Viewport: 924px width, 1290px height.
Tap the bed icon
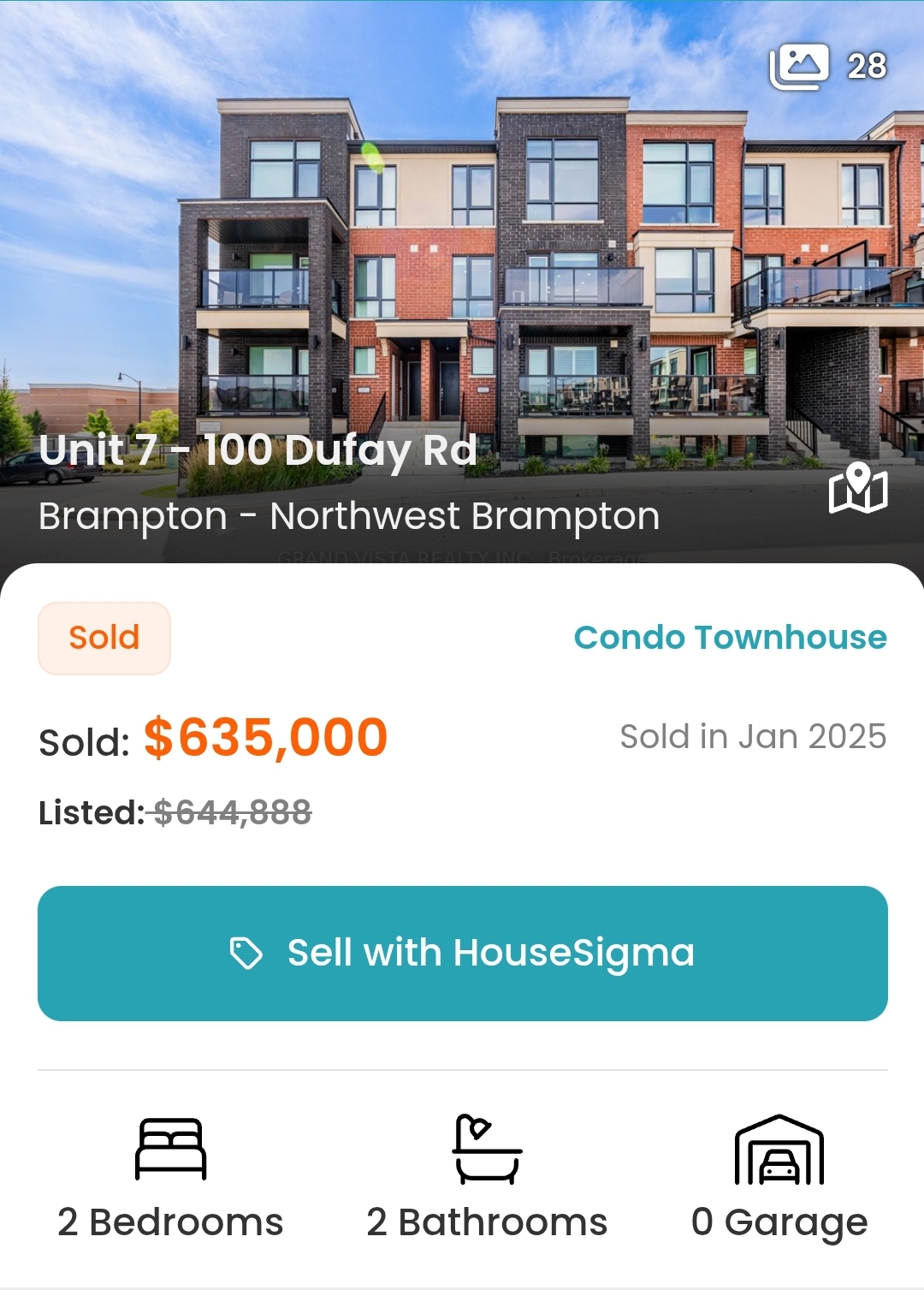[x=171, y=1149]
